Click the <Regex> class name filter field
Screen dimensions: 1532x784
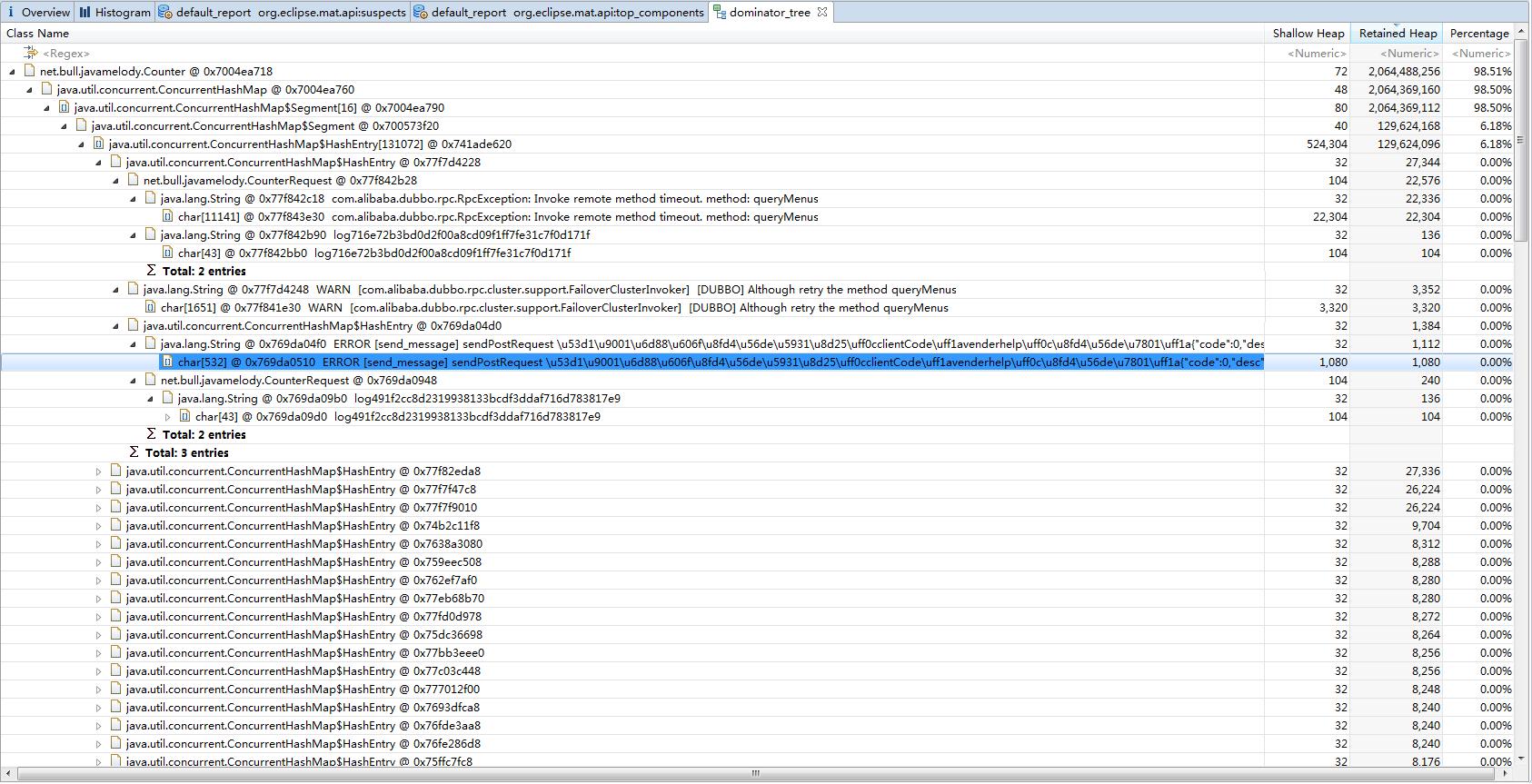click(x=66, y=54)
